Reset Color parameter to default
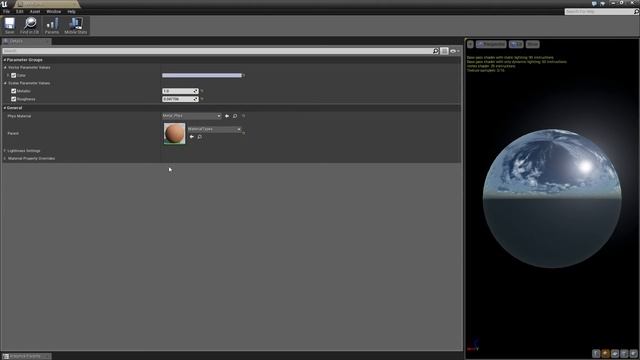The height and width of the screenshot is (360, 640). [244, 76]
